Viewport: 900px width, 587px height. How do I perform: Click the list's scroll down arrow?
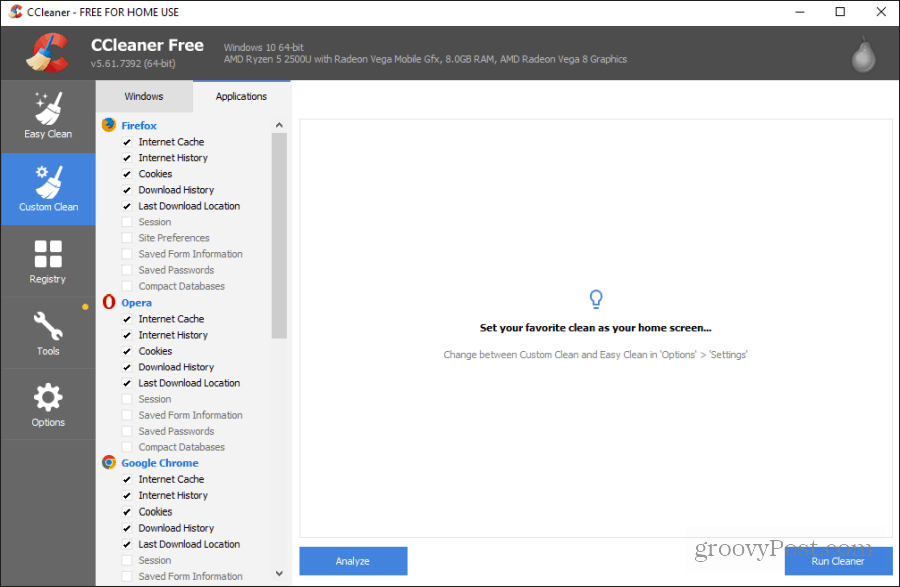point(280,573)
